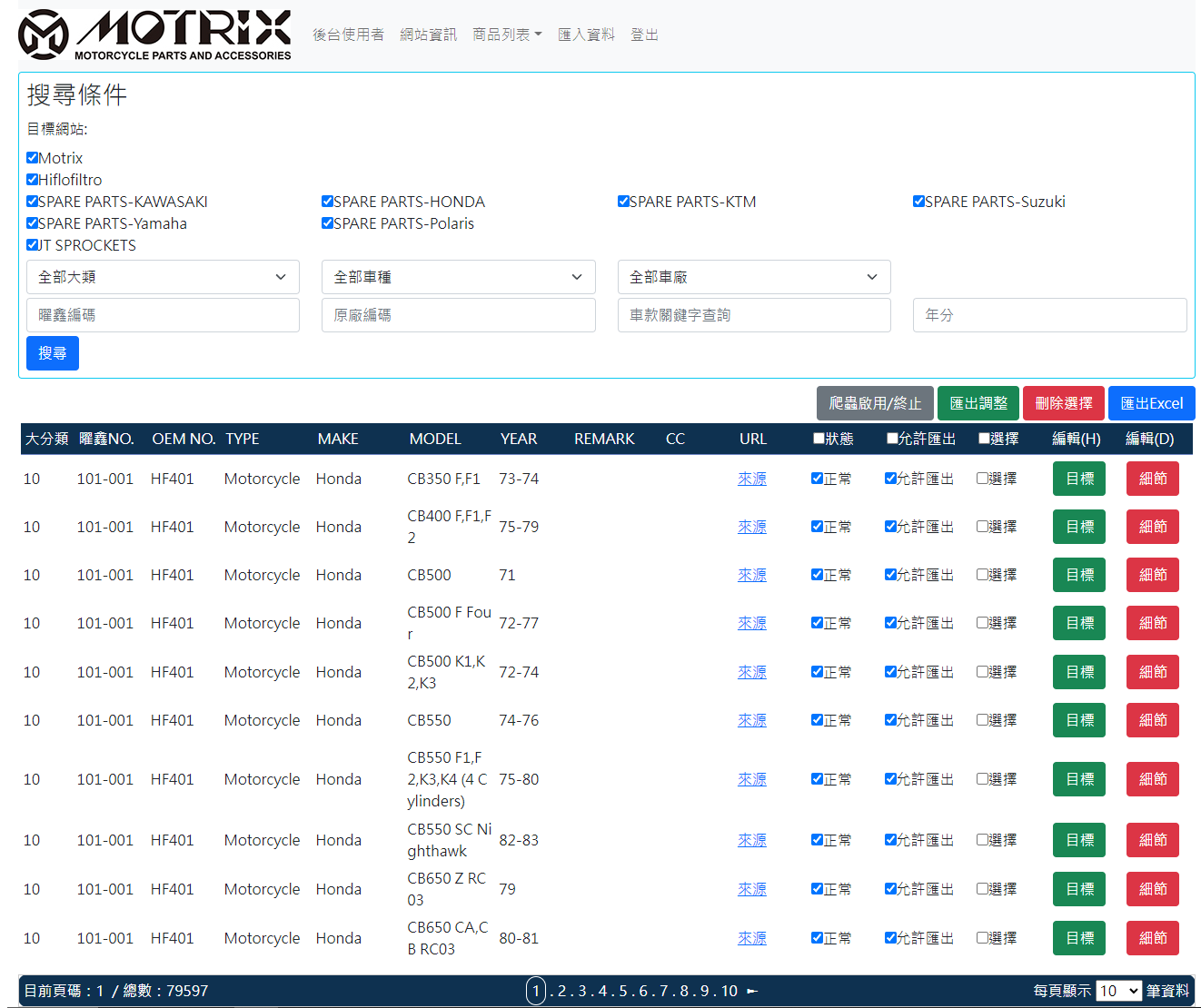The width and height of the screenshot is (1201, 1008).
Task: Click 匯出調整 green button
Action: click(978, 403)
